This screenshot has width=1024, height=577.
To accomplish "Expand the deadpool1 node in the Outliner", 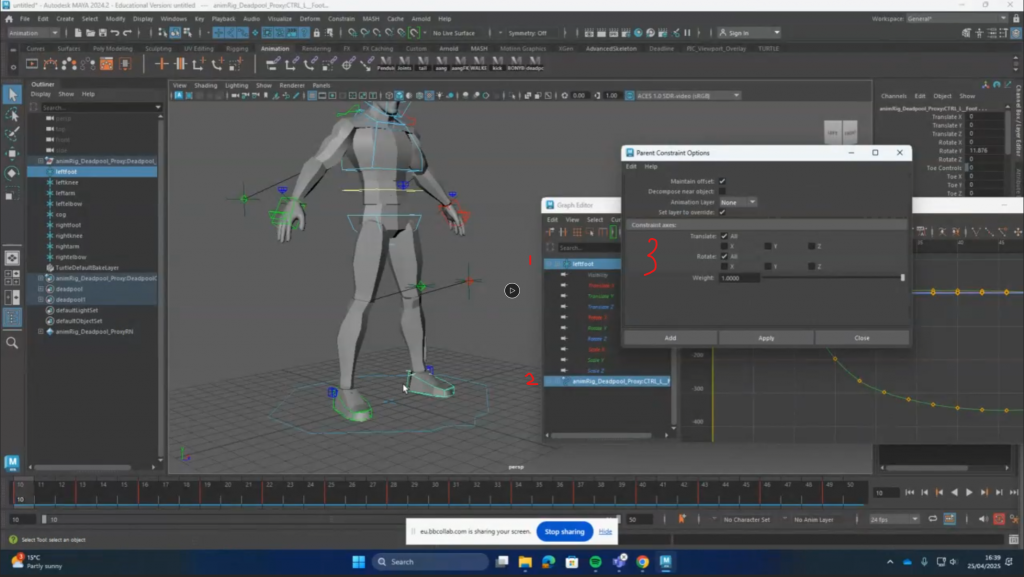I will tap(40, 300).
